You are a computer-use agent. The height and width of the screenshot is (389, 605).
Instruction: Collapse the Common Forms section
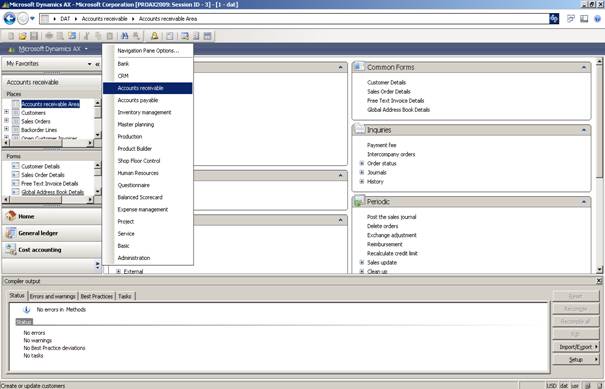[x=583, y=68]
